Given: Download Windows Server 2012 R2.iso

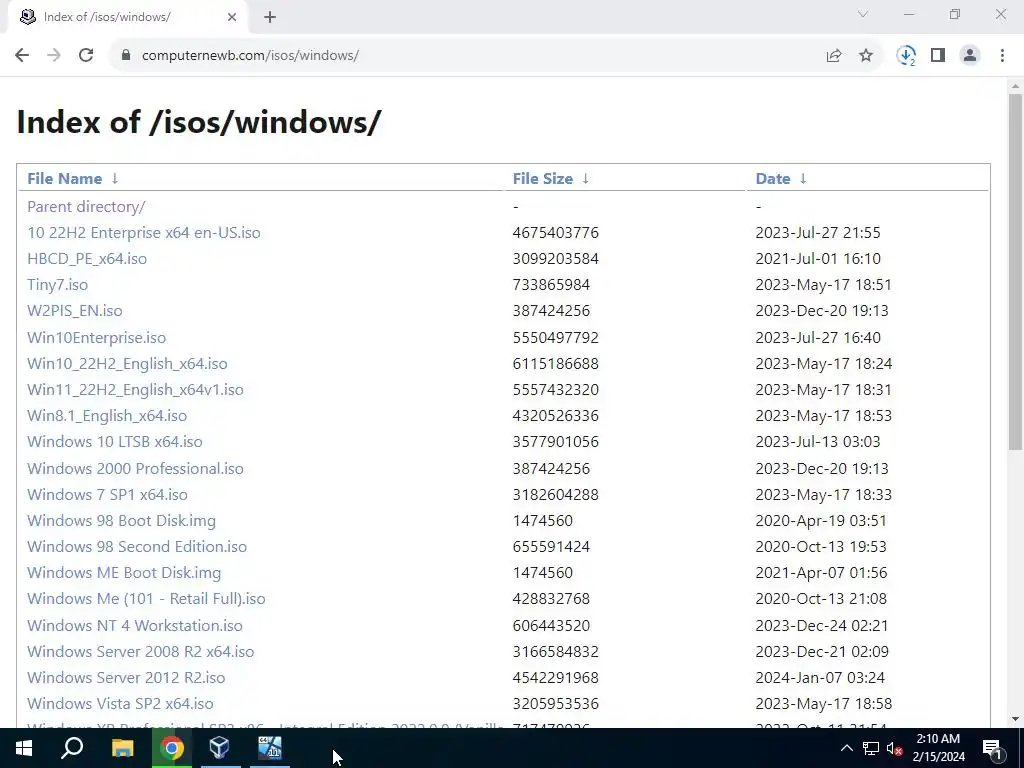Looking at the screenshot, I should click(x=126, y=678).
